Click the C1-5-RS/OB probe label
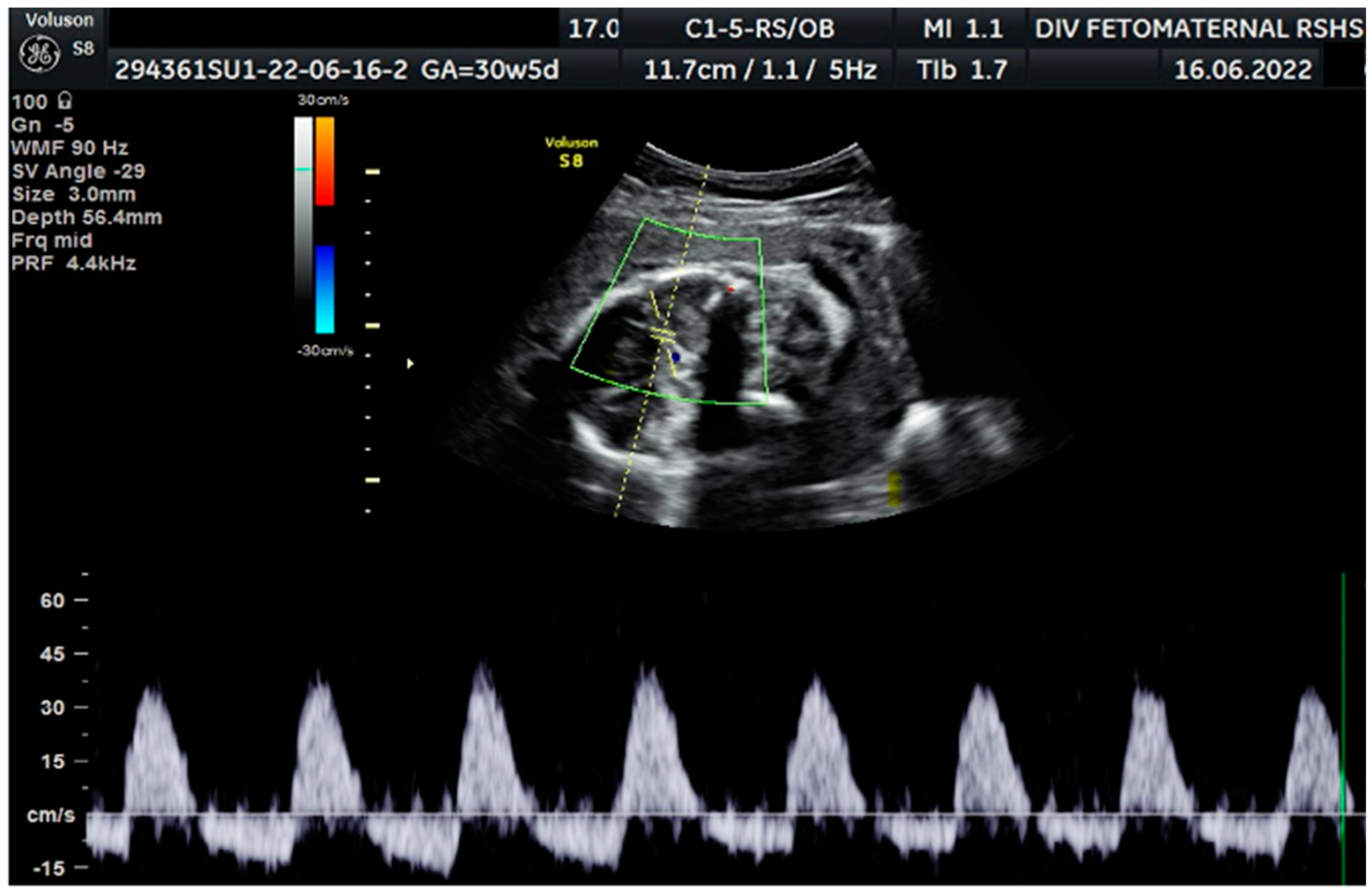Viewport: 1372px width, 892px height. [759, 29]
